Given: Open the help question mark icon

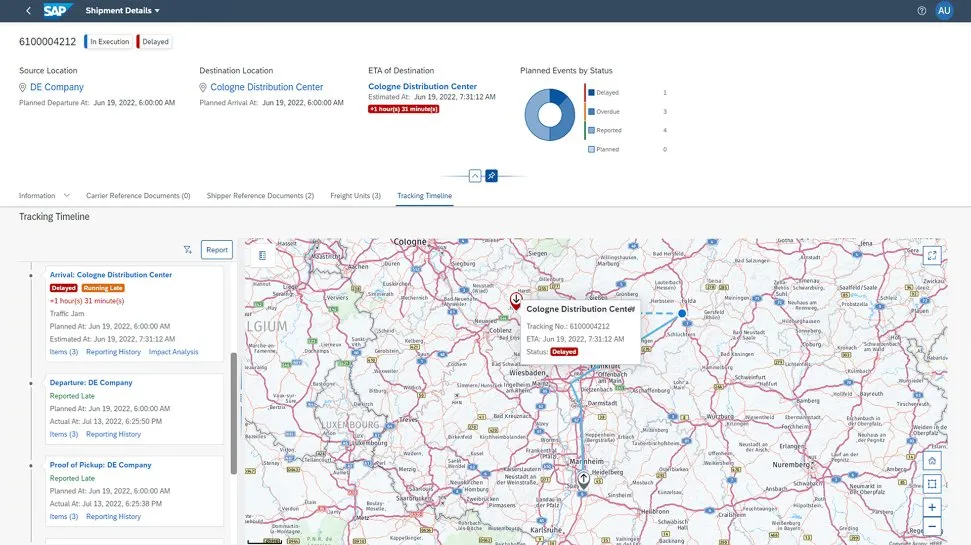Looking at the screenshot, I should click(x=921, y=10).
